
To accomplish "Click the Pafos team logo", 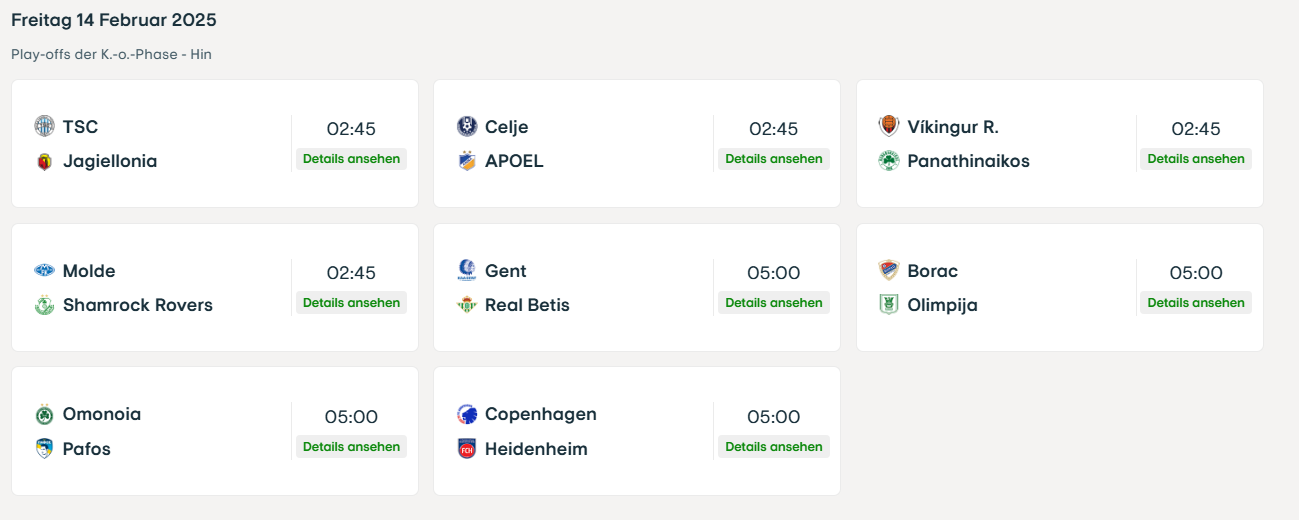I will [44, 449].
